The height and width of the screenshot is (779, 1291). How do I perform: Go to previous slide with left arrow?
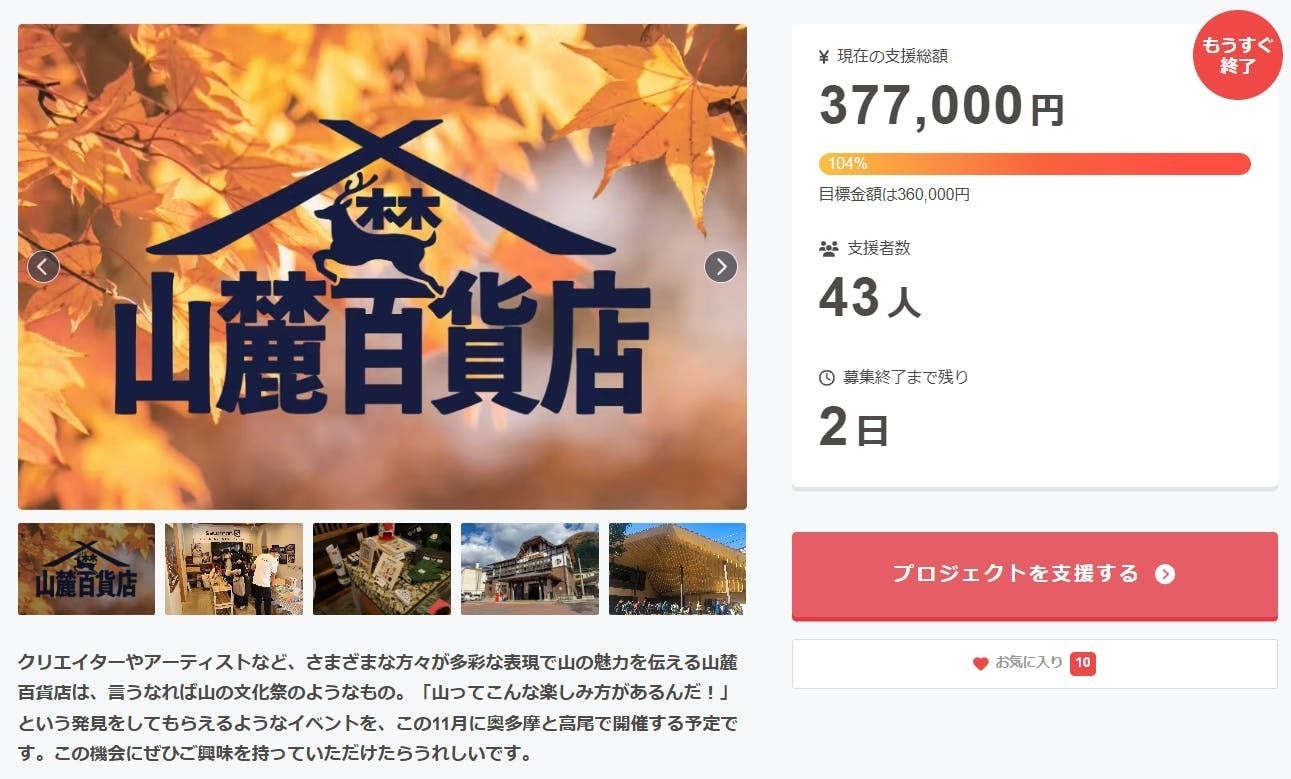(x=43, y=266)
